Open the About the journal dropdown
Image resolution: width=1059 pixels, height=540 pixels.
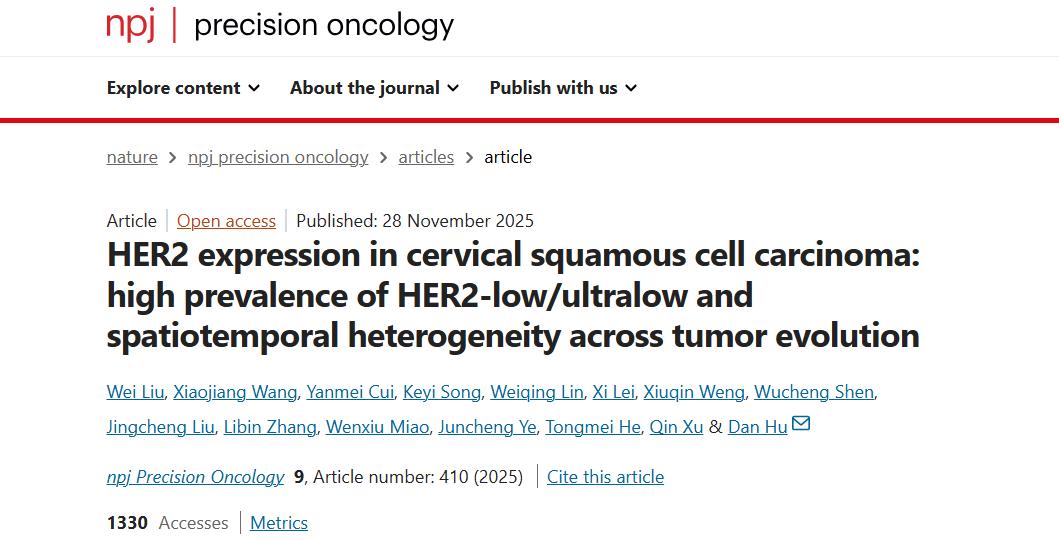tap(374, 88)
